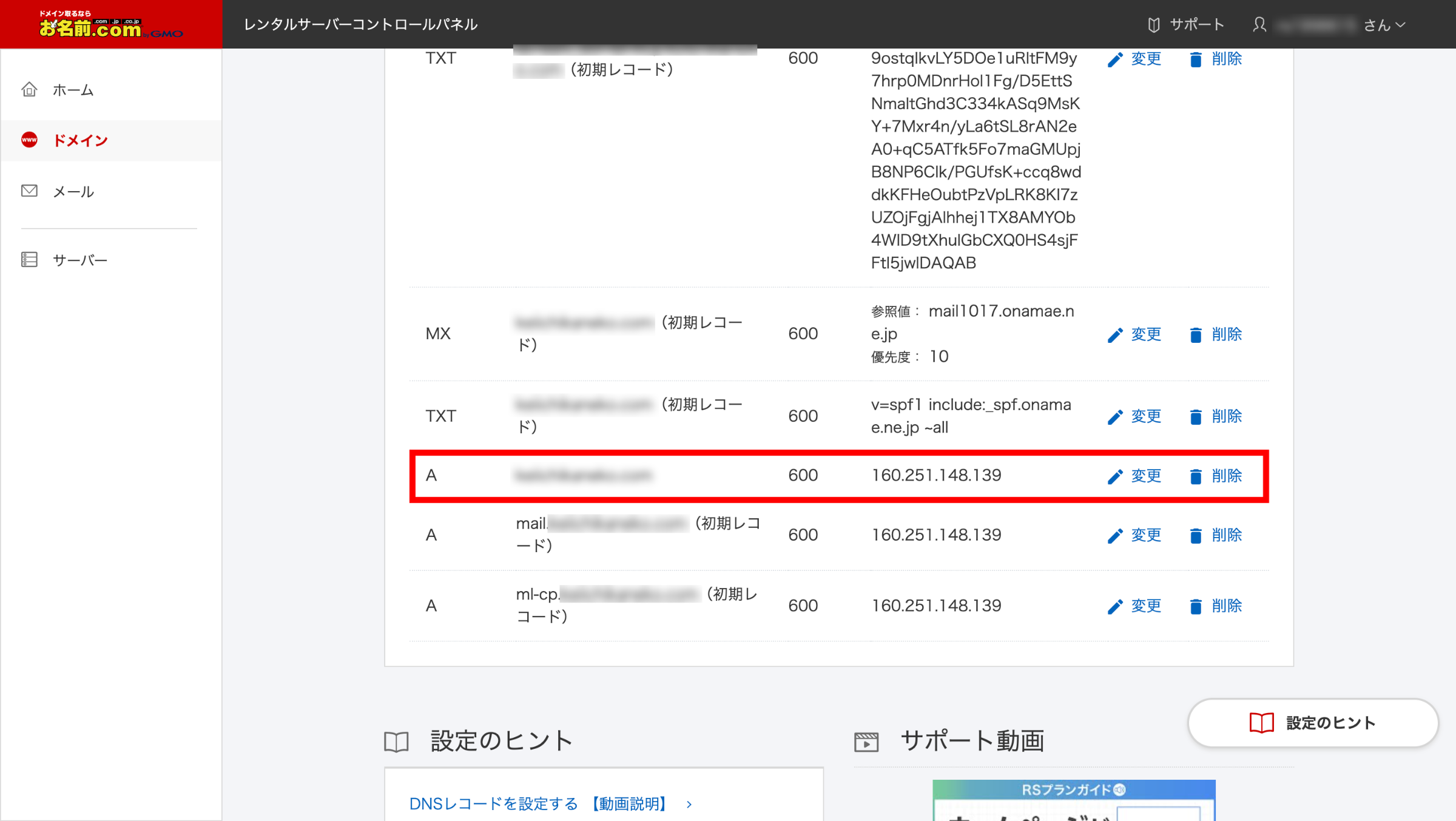
Task: Click the home icon in sidebar
Action: coord(29,90)
